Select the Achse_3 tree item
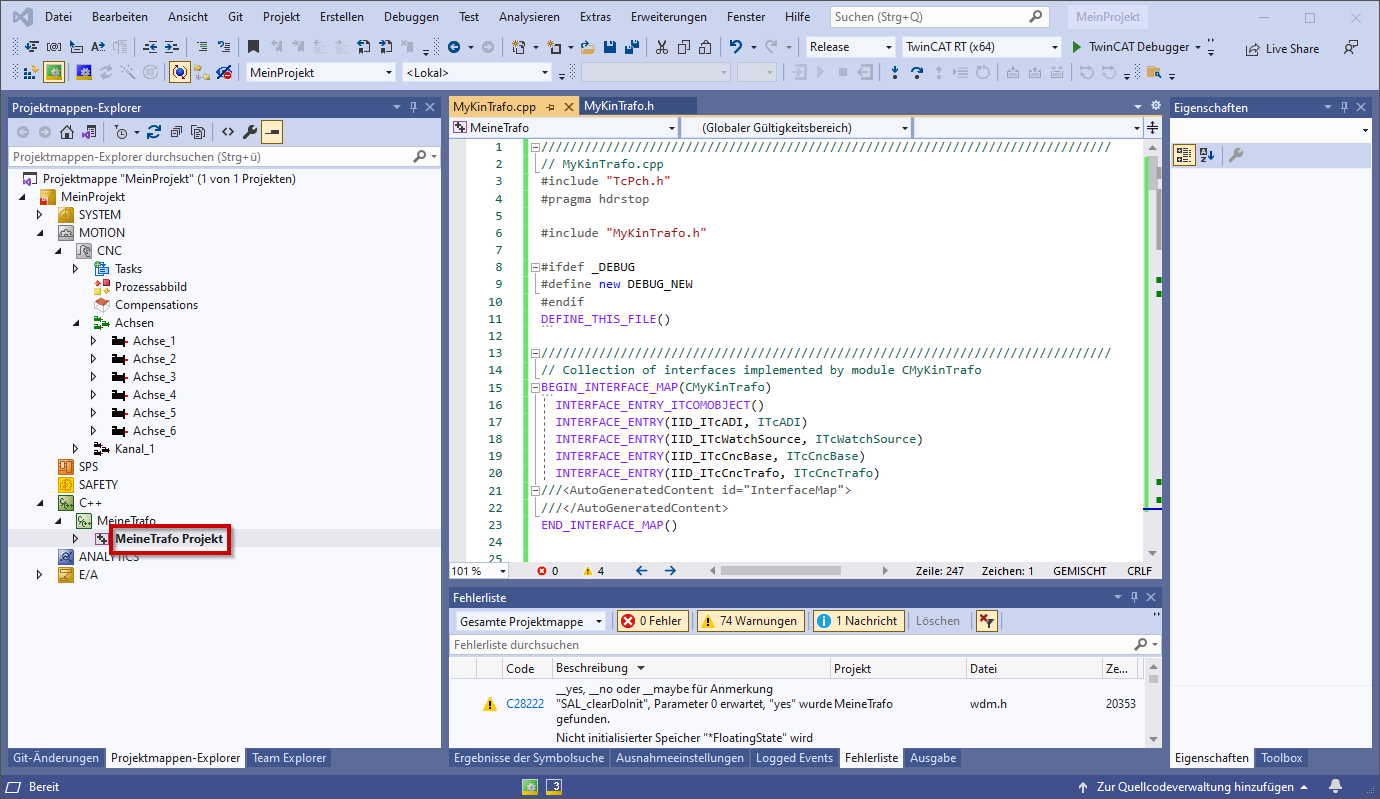Viewport: 1380px width, 799px height. click(x=154, y=377)
